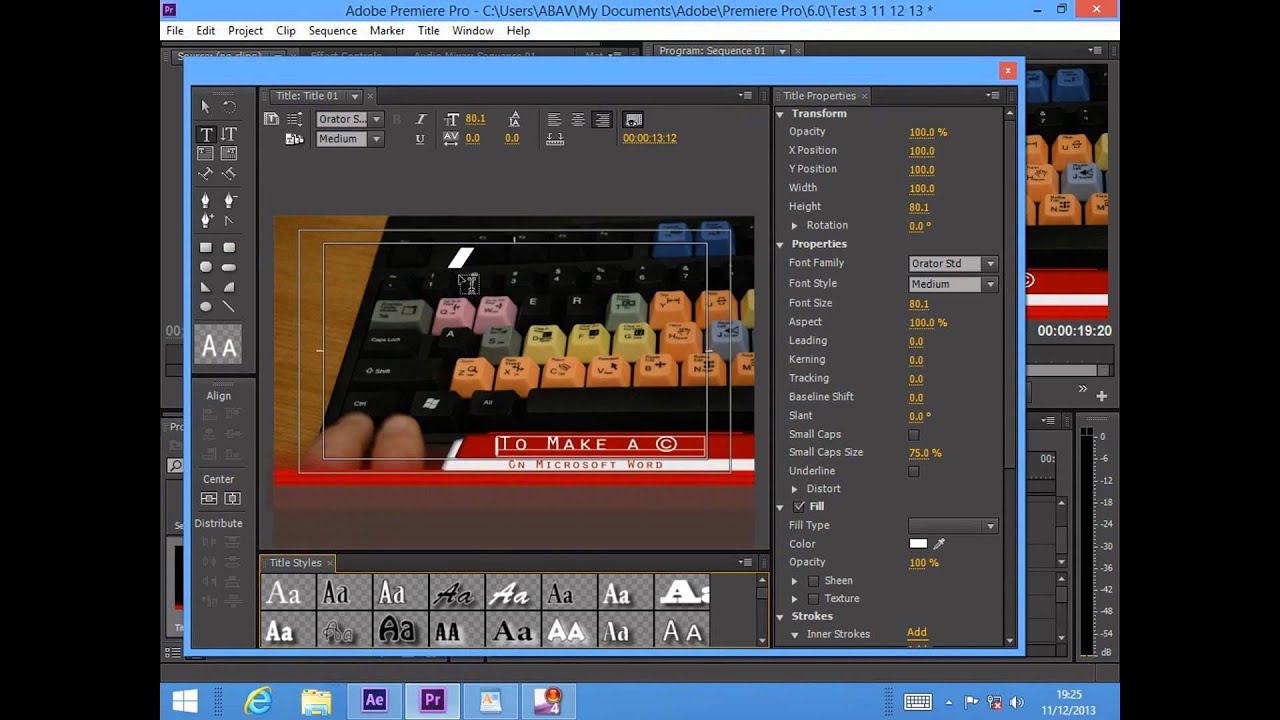The width and height of the screenshot is (1280, 720).
Task: Open the Sequence menu
Action: (x=333, y=31)
